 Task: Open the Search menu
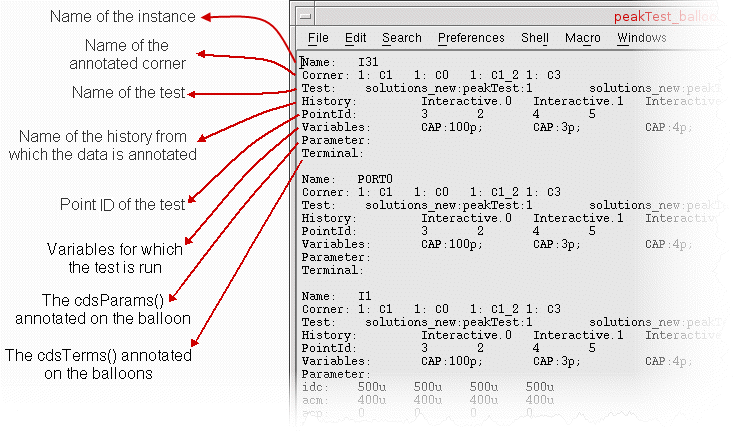[x=401, y=38]
